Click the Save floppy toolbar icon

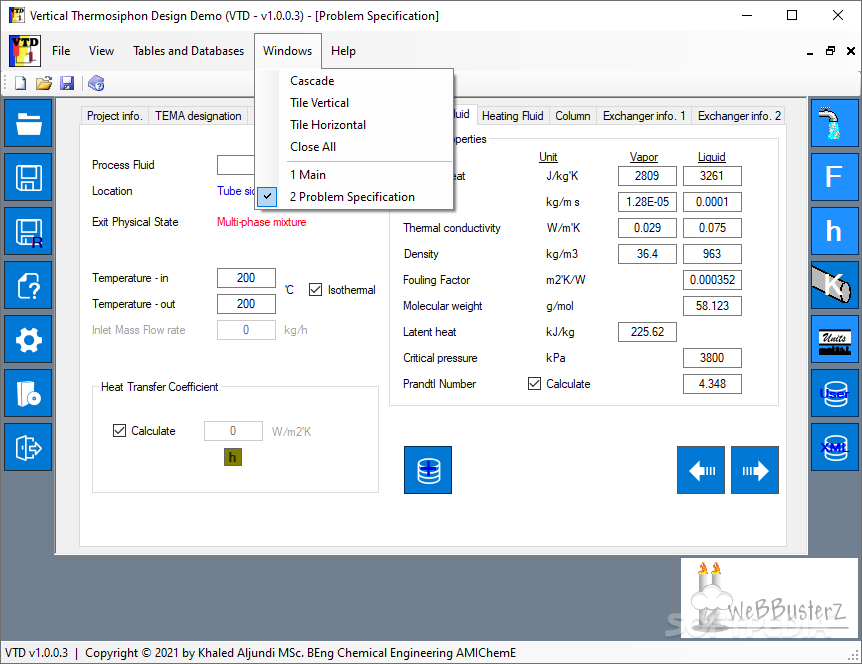click(67, 84)
